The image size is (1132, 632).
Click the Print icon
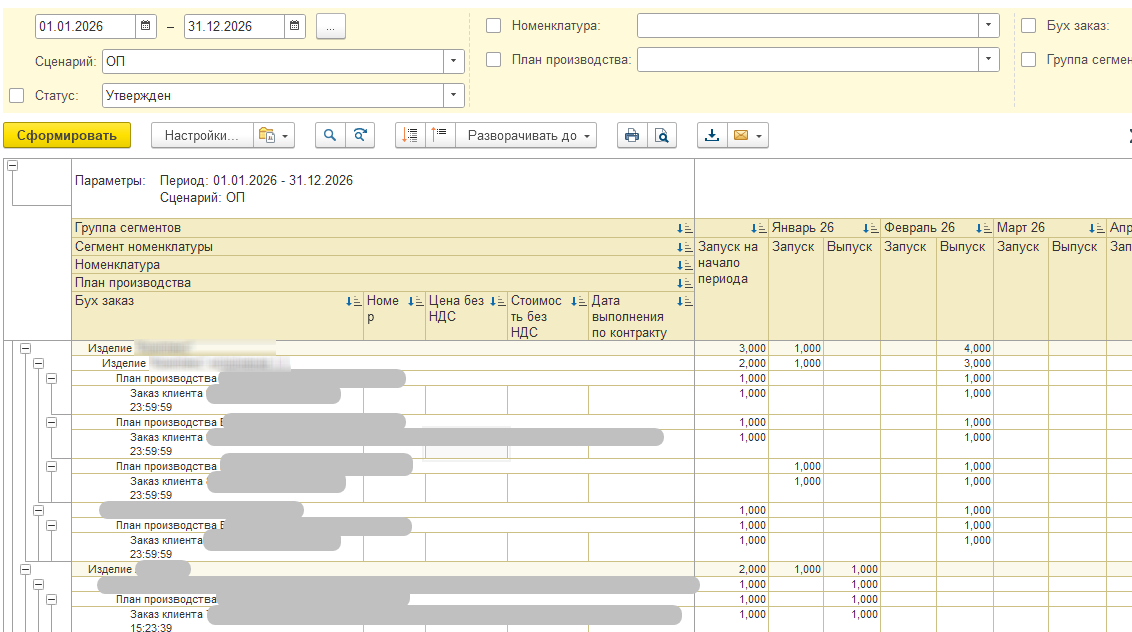coord(631,135)
